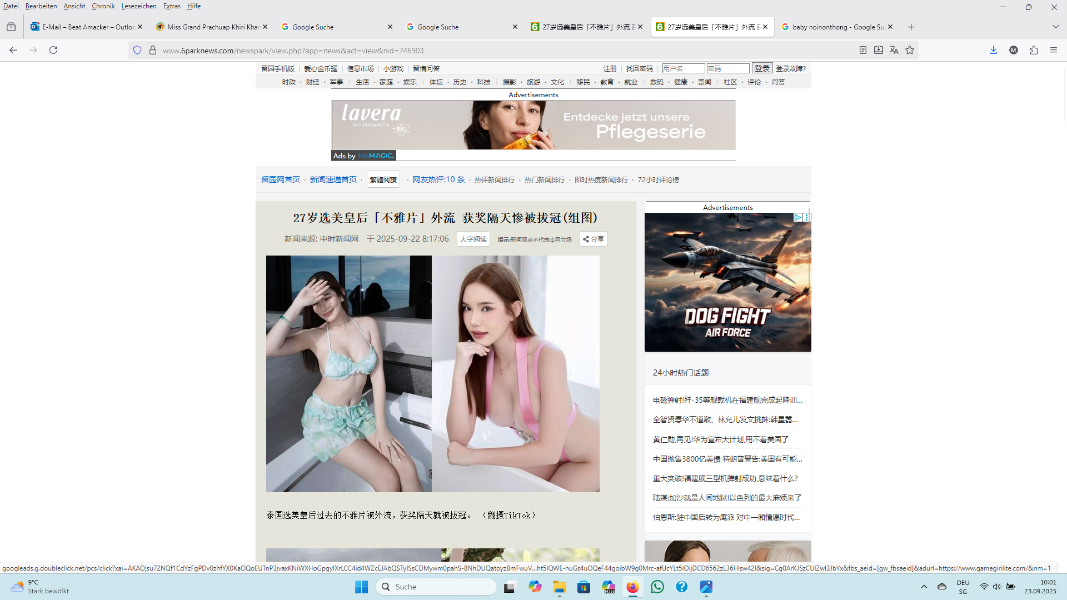Click the Extensions puzzle icon in toolbar
1067x600 pixels.
(1033, 50)
